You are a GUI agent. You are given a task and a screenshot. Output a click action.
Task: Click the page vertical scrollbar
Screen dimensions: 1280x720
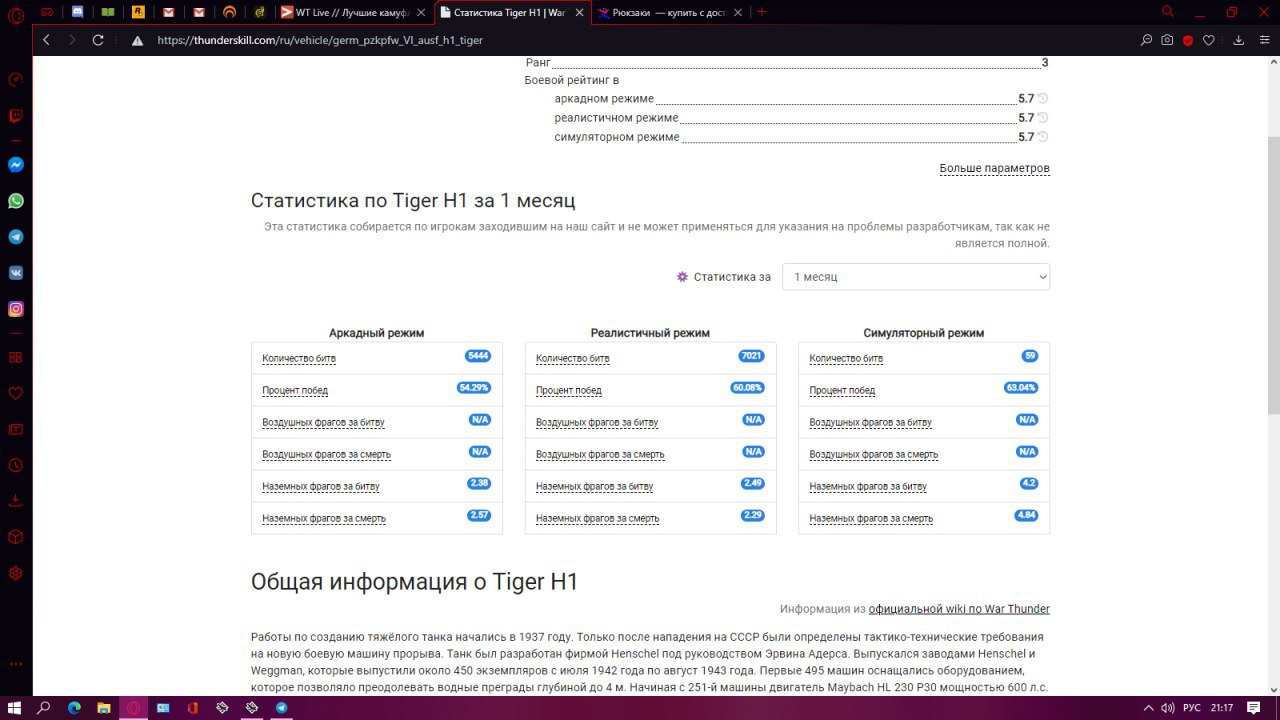tap(1273, 275)
